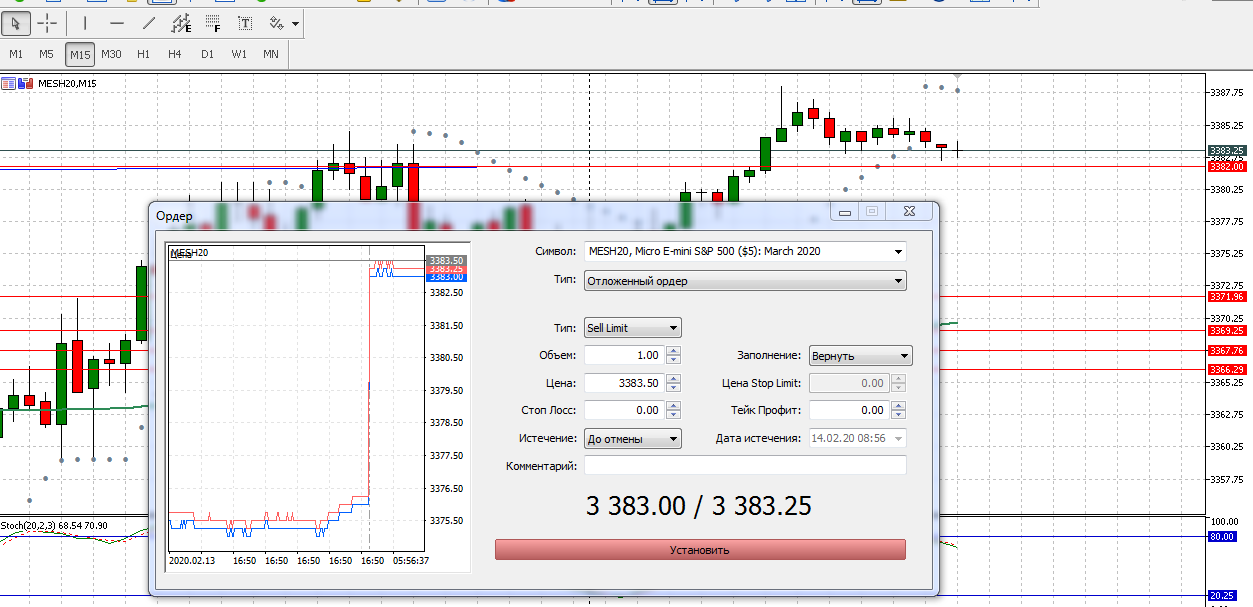Switch chart to M5 timeframe
The image size is (1253, 607).
[x=47, y=54]
